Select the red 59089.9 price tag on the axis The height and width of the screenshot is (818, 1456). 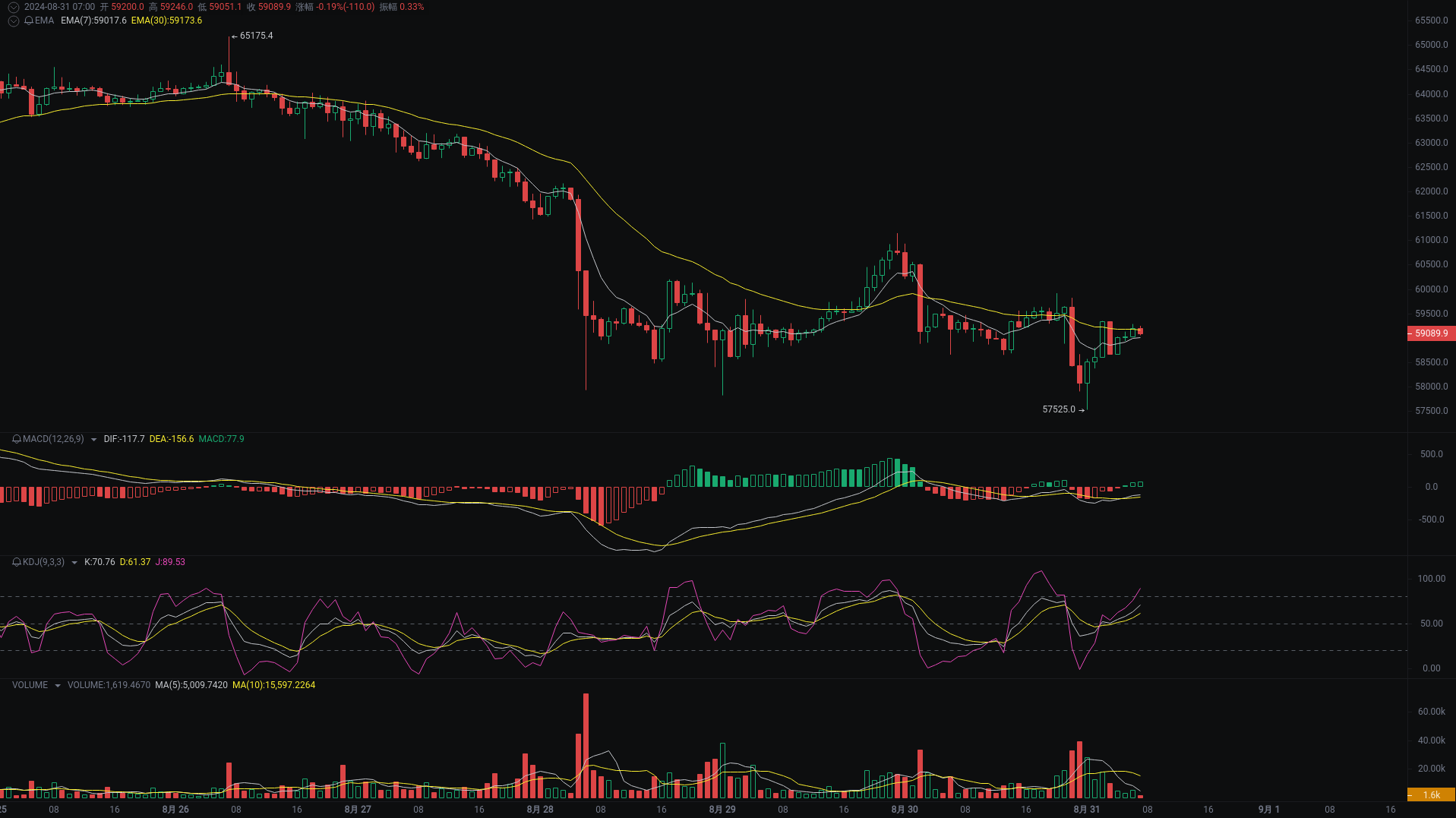point(1431,333)
